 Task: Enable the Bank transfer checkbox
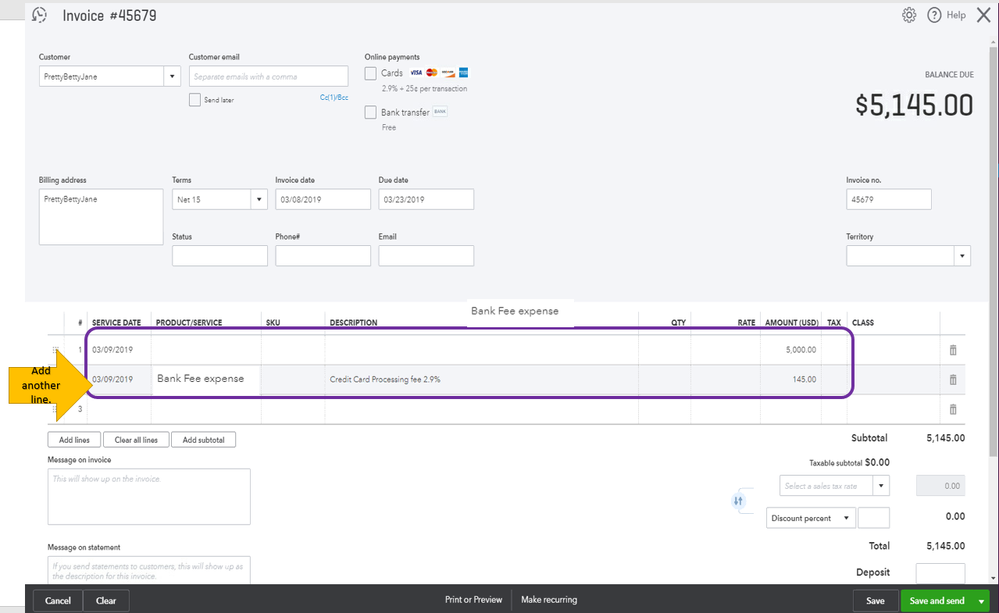click(371, 112)
